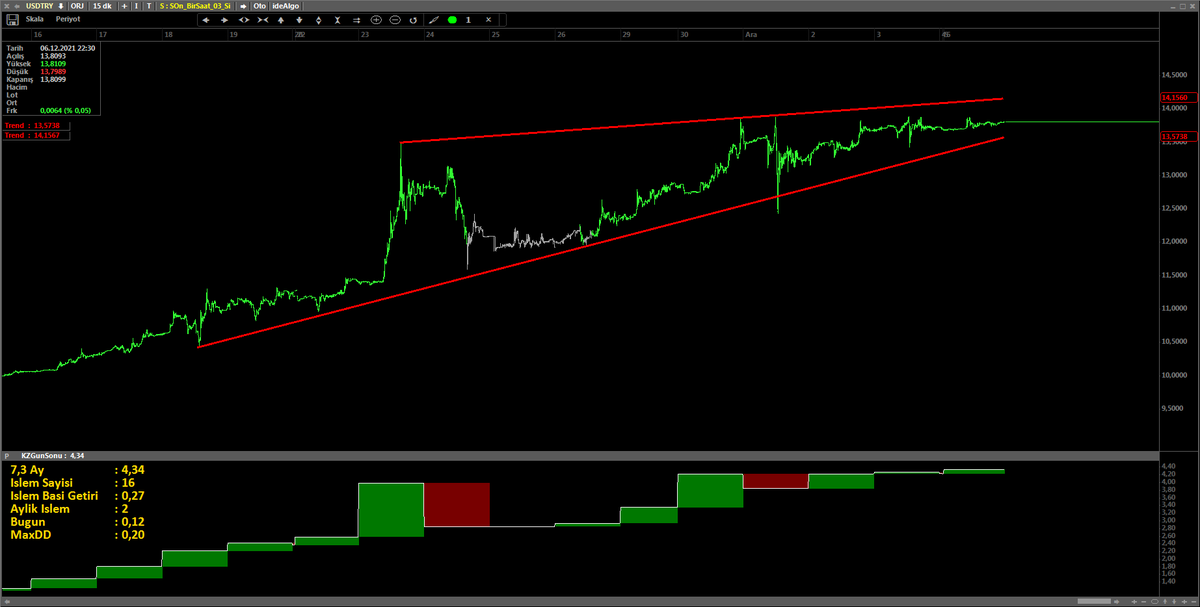Click the T button in top bar
This screenshot has width=1200, height=607.
149,6
